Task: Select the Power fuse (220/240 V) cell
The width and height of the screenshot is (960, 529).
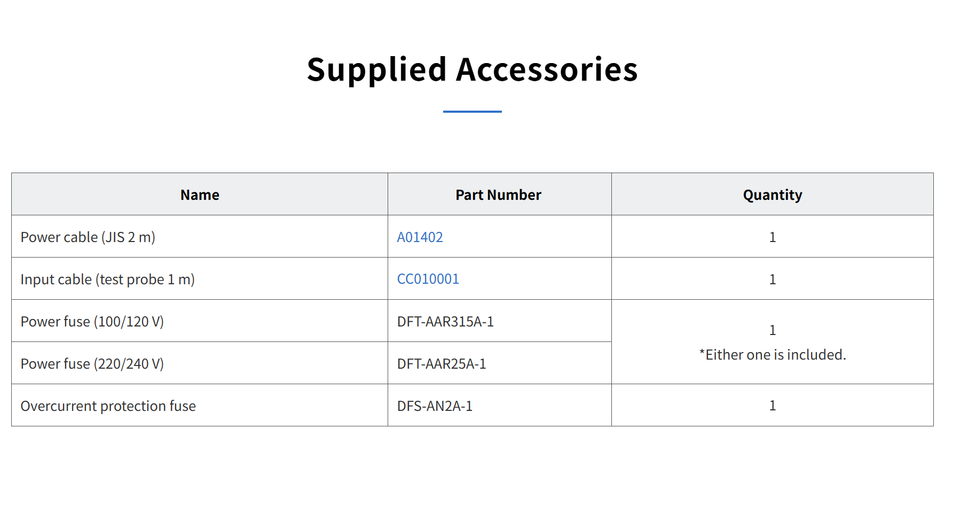Action: point(200,364)
